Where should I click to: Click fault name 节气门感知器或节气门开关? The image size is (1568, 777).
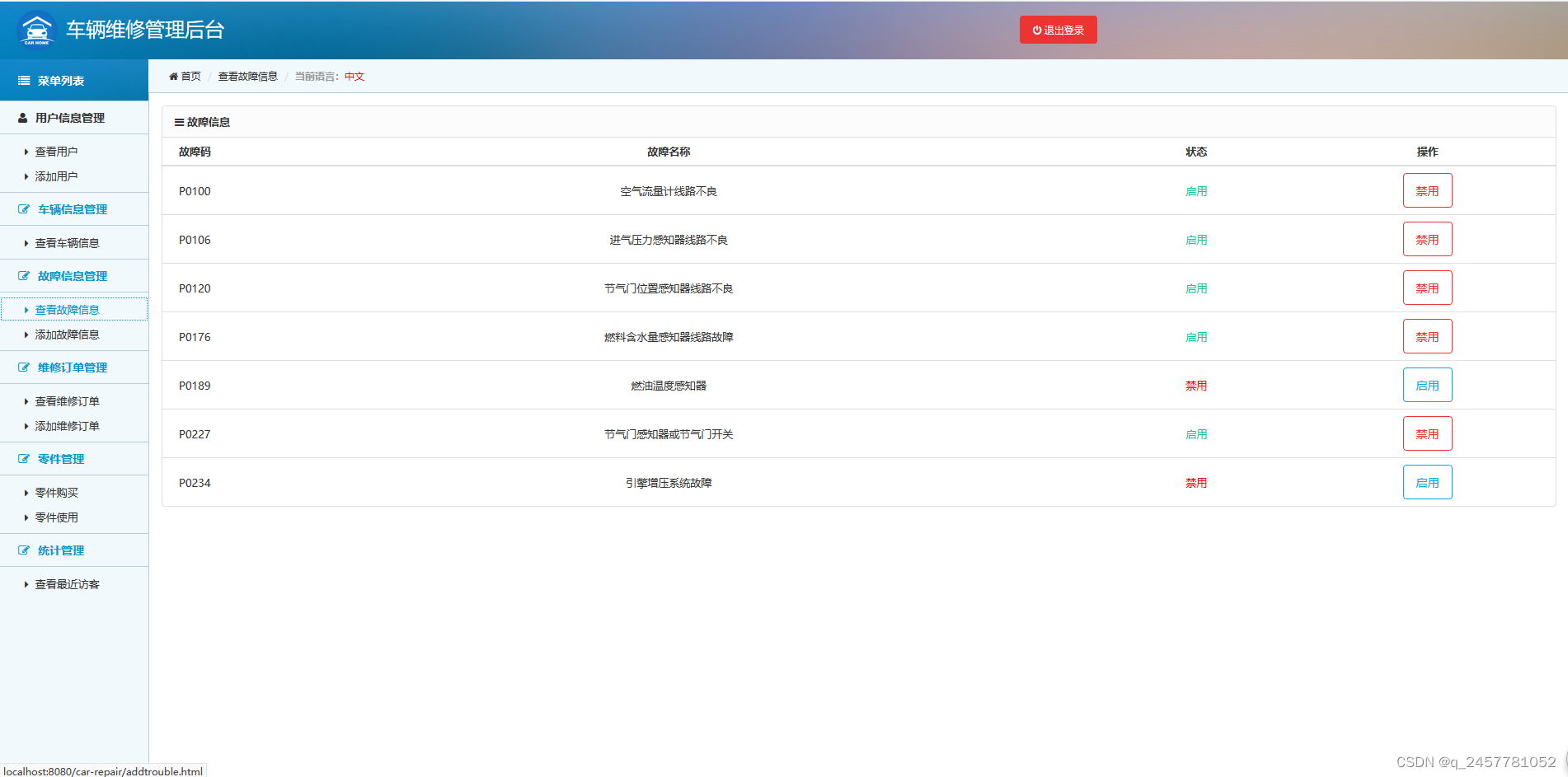(669, 434)
